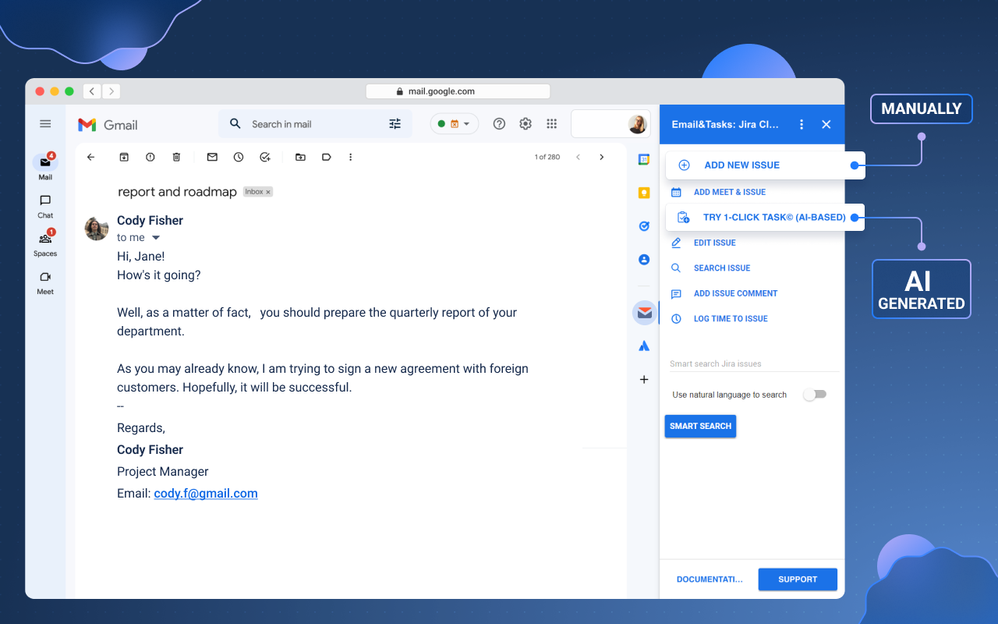Click the SMART SEARCH button

700,426
